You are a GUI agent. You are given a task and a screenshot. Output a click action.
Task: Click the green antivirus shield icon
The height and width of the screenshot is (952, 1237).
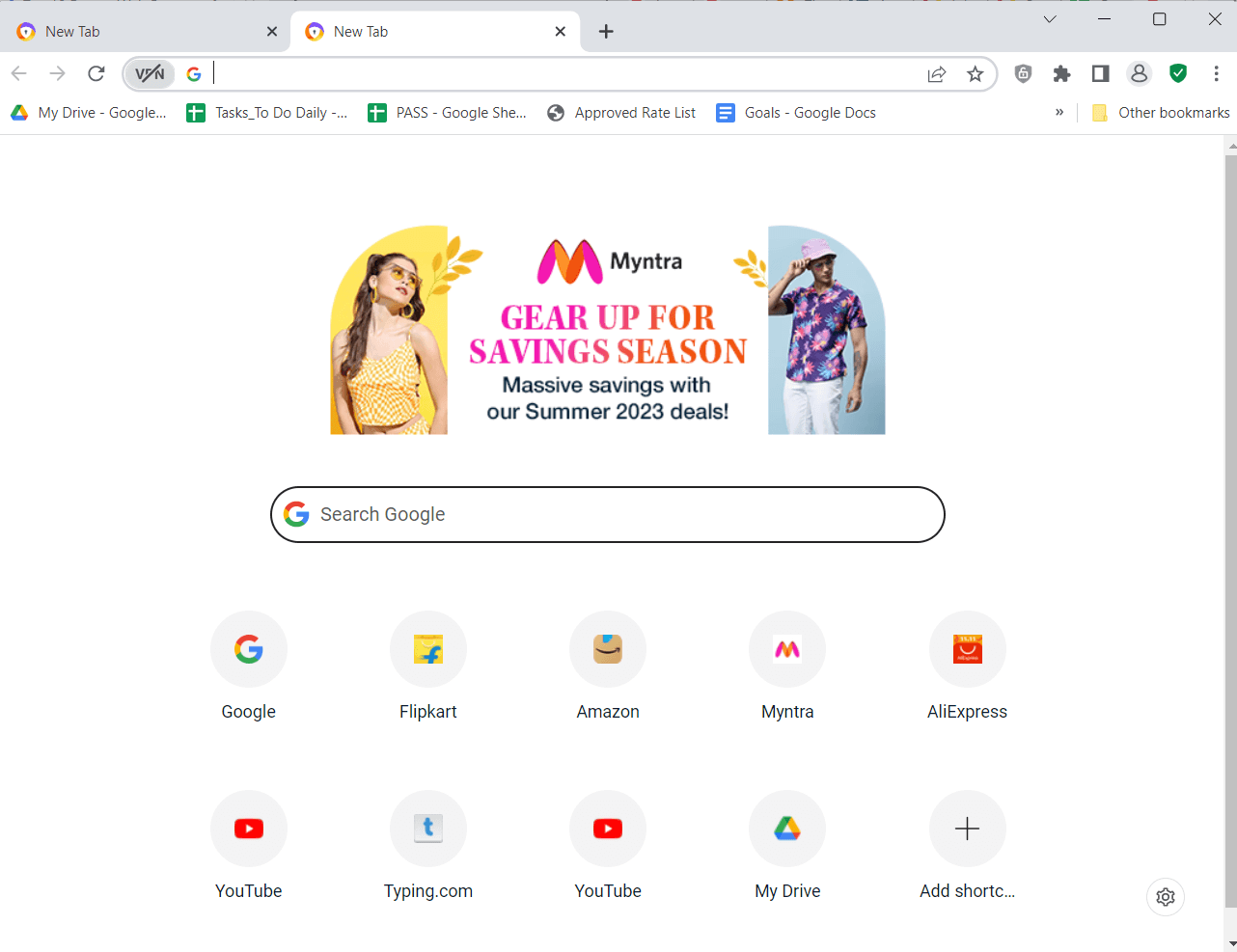(x=1178, y=73)
